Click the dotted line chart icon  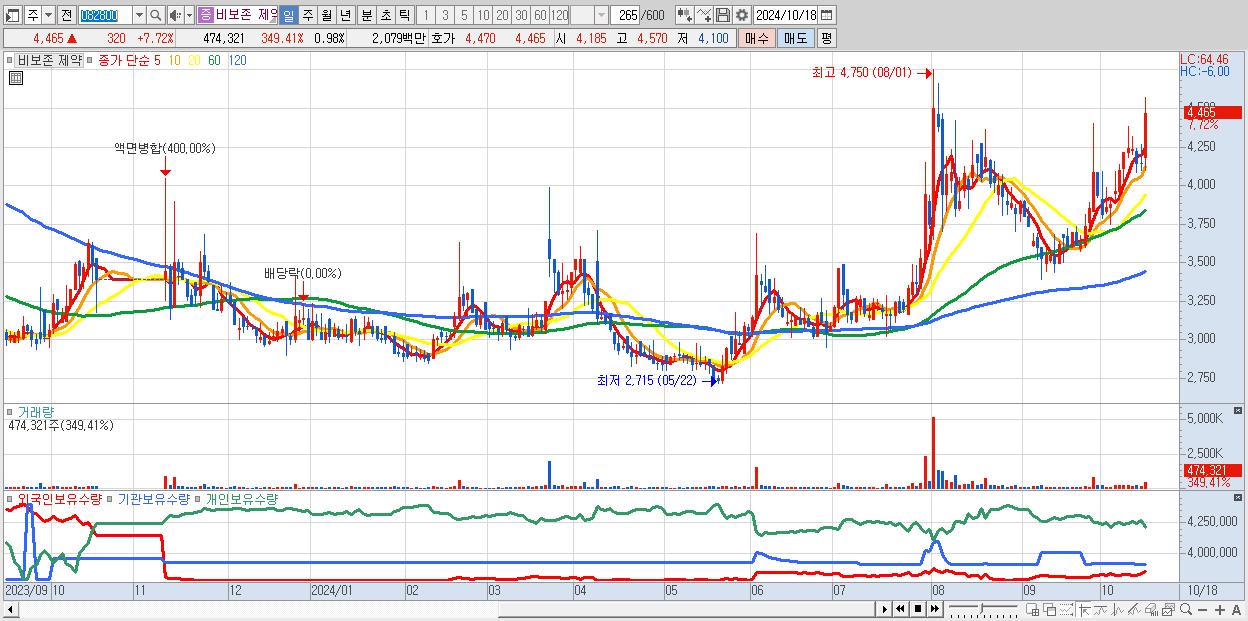(1066, 609)
